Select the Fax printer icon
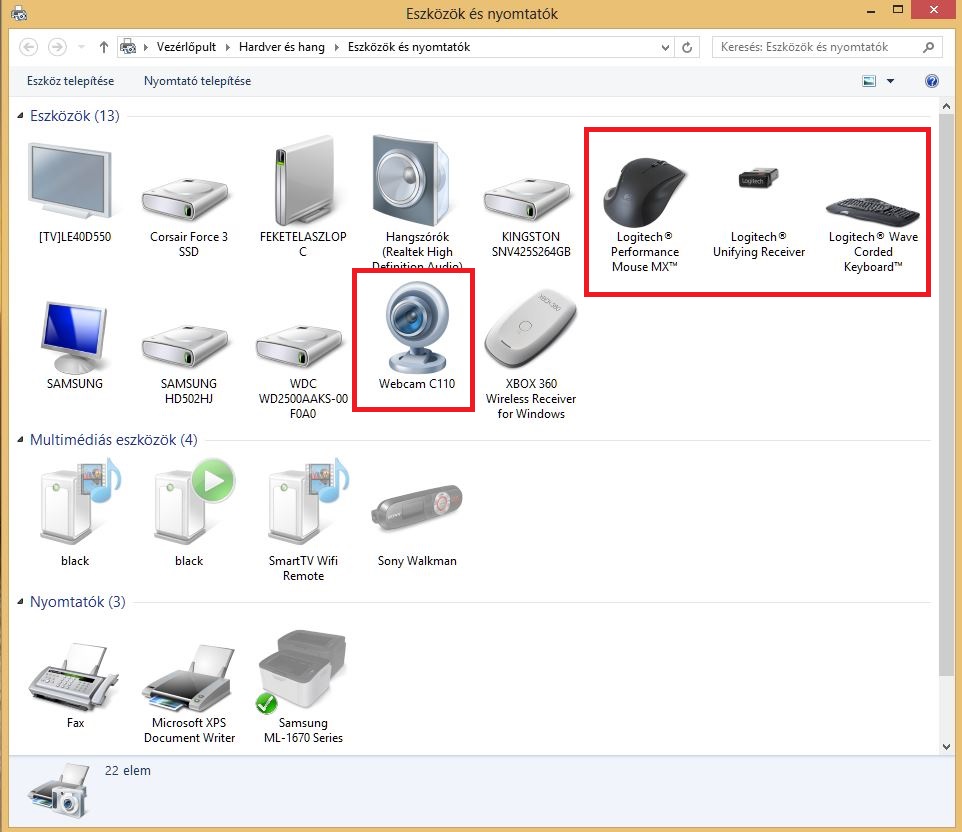Viewport: 962px width, 832px height. [x=74, y=678]
